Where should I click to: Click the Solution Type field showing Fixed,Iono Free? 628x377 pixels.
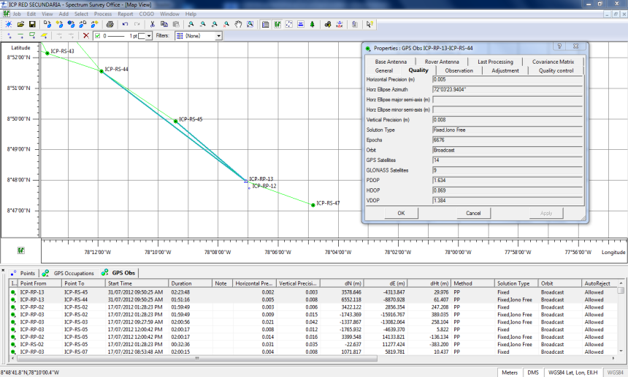click(507, 130)
